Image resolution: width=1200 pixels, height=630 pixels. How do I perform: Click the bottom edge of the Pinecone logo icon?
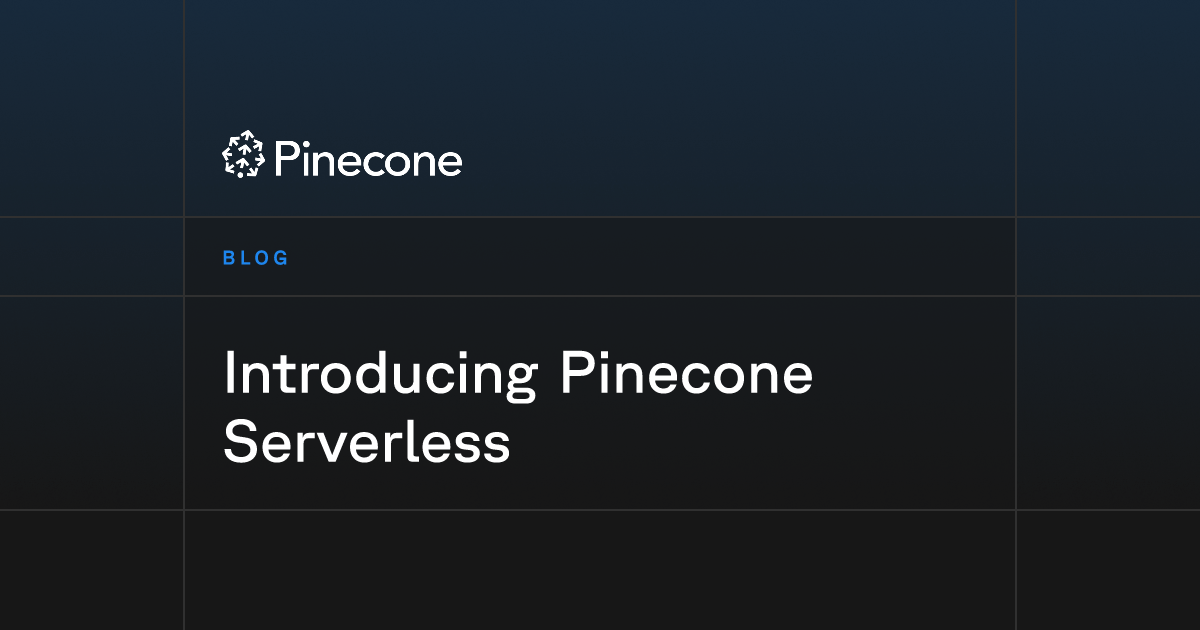coord(243,174)
